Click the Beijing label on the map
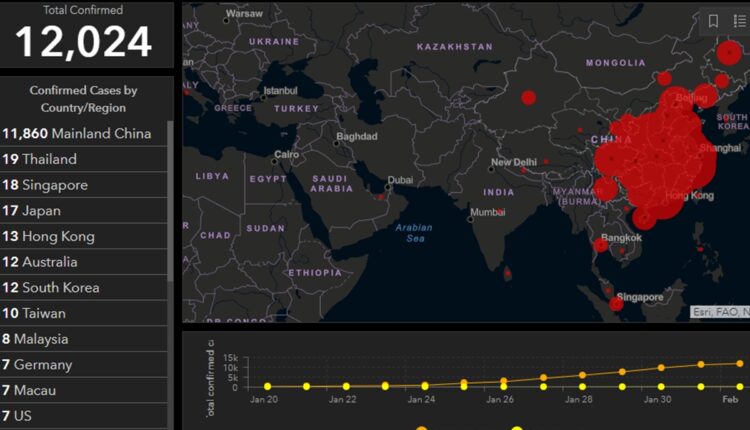The width and height of the screenshot is (750, 430). [691, 98]
